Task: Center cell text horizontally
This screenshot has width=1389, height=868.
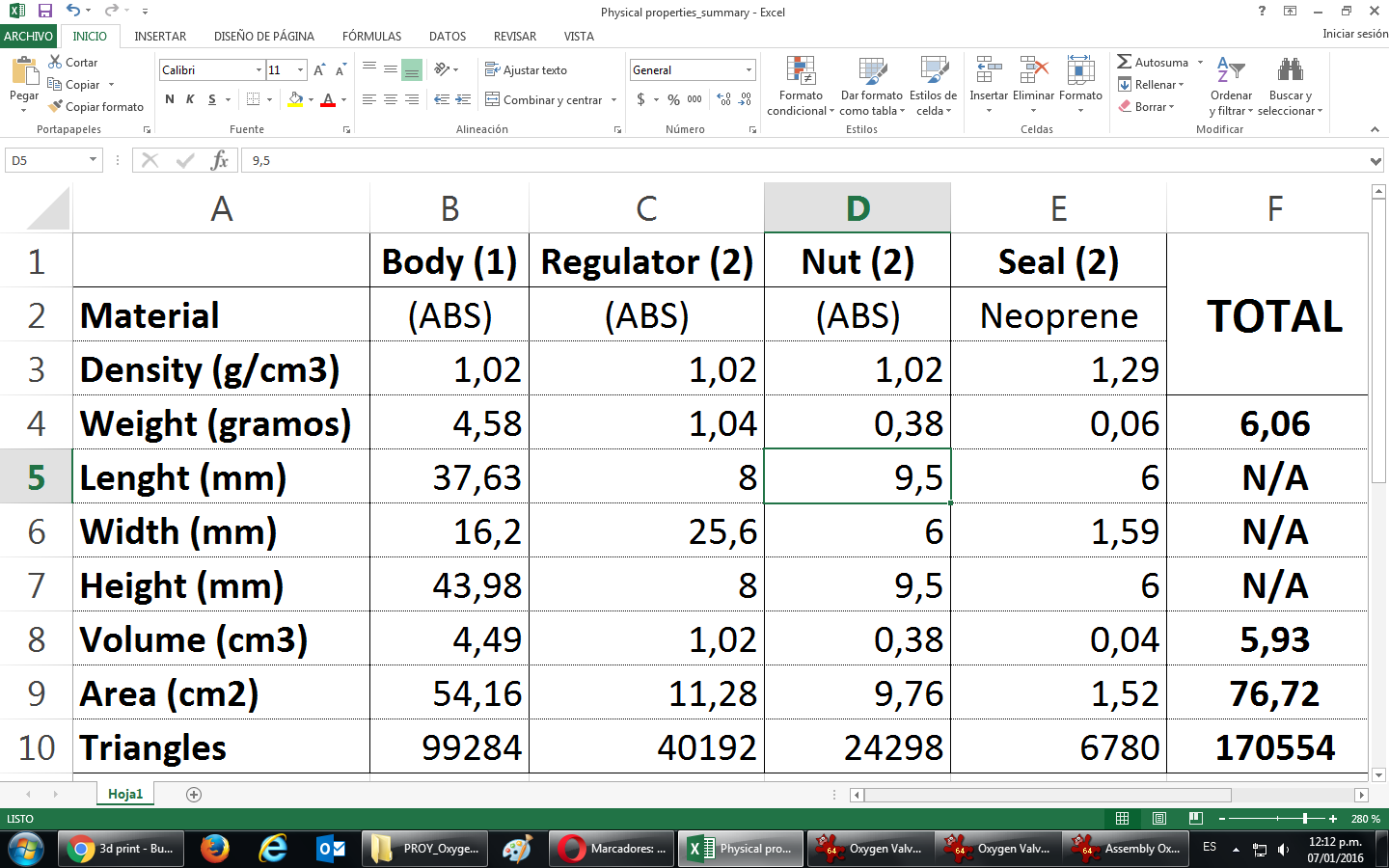Action: point(391,99)
